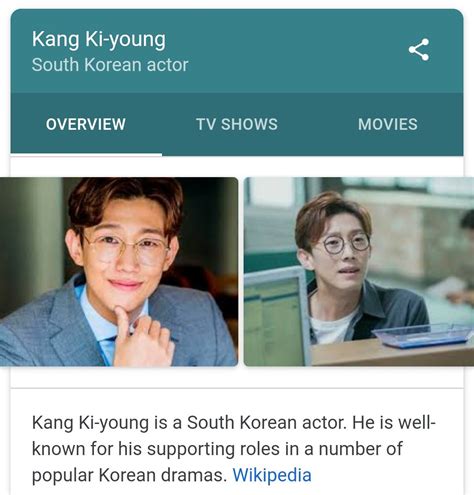Click the divider line above the description

(237, 388)
